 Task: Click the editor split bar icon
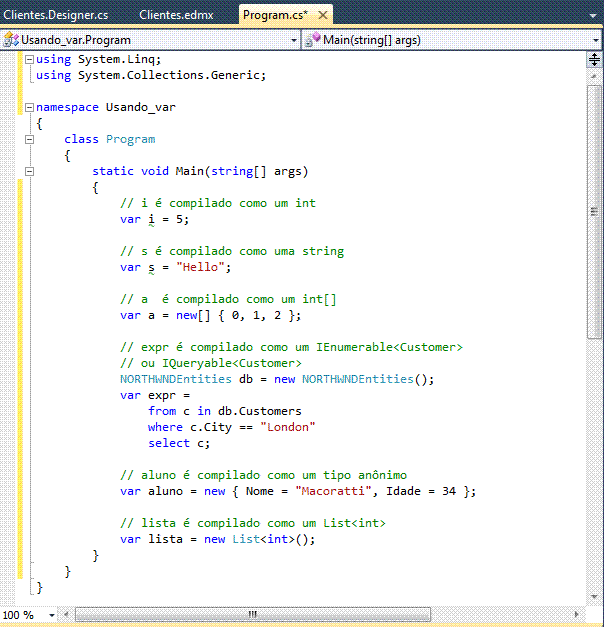594,60
